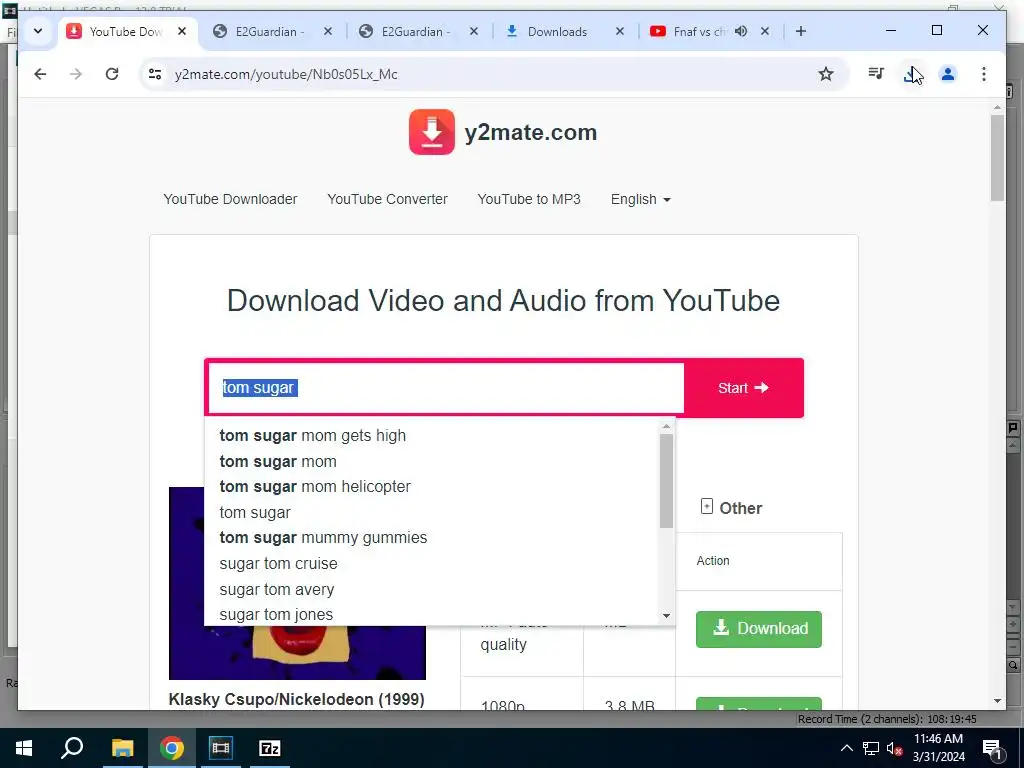Switch to the Fnaf vs YouTube tab
Screen dimensions: 1024x768
click(699, 31)
